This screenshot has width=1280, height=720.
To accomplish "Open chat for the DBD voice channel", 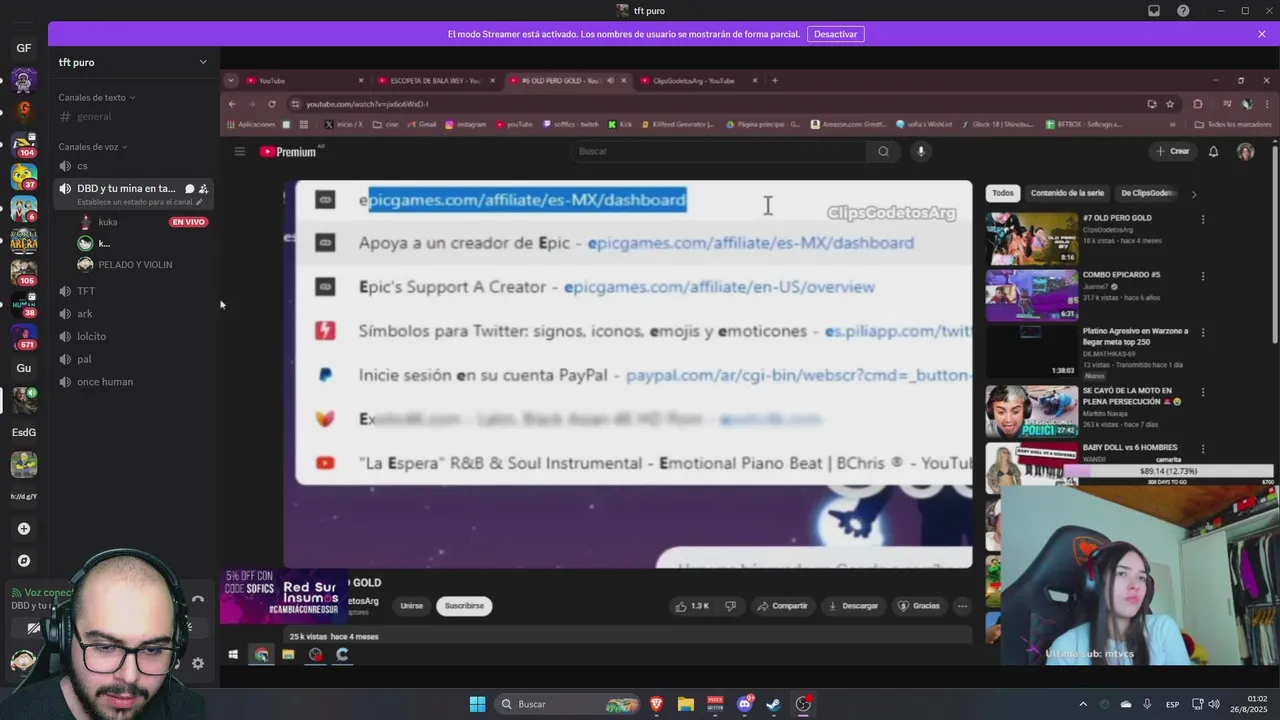I will point(189,188).
